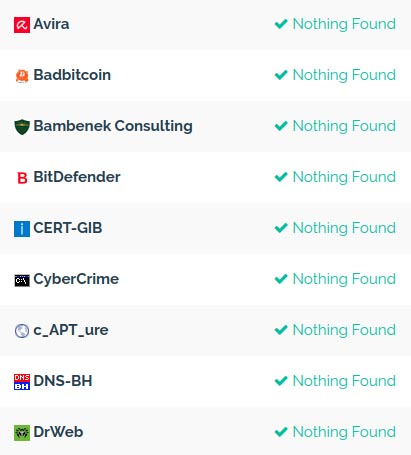Open the BitDefender vendor entry
This screenshot has width=411, height=455.
(x=77, y=177)
